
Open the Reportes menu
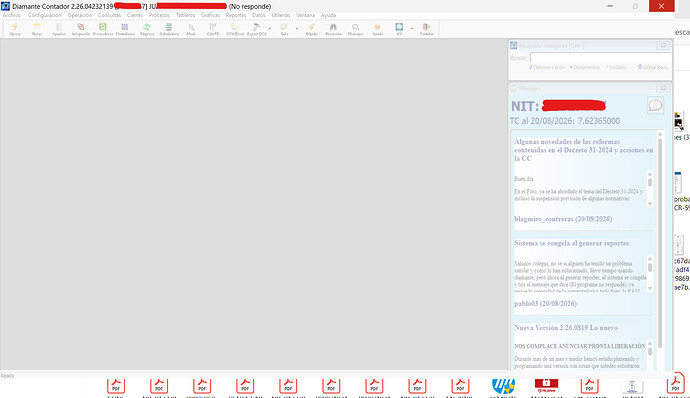click(x=236, y=15)
